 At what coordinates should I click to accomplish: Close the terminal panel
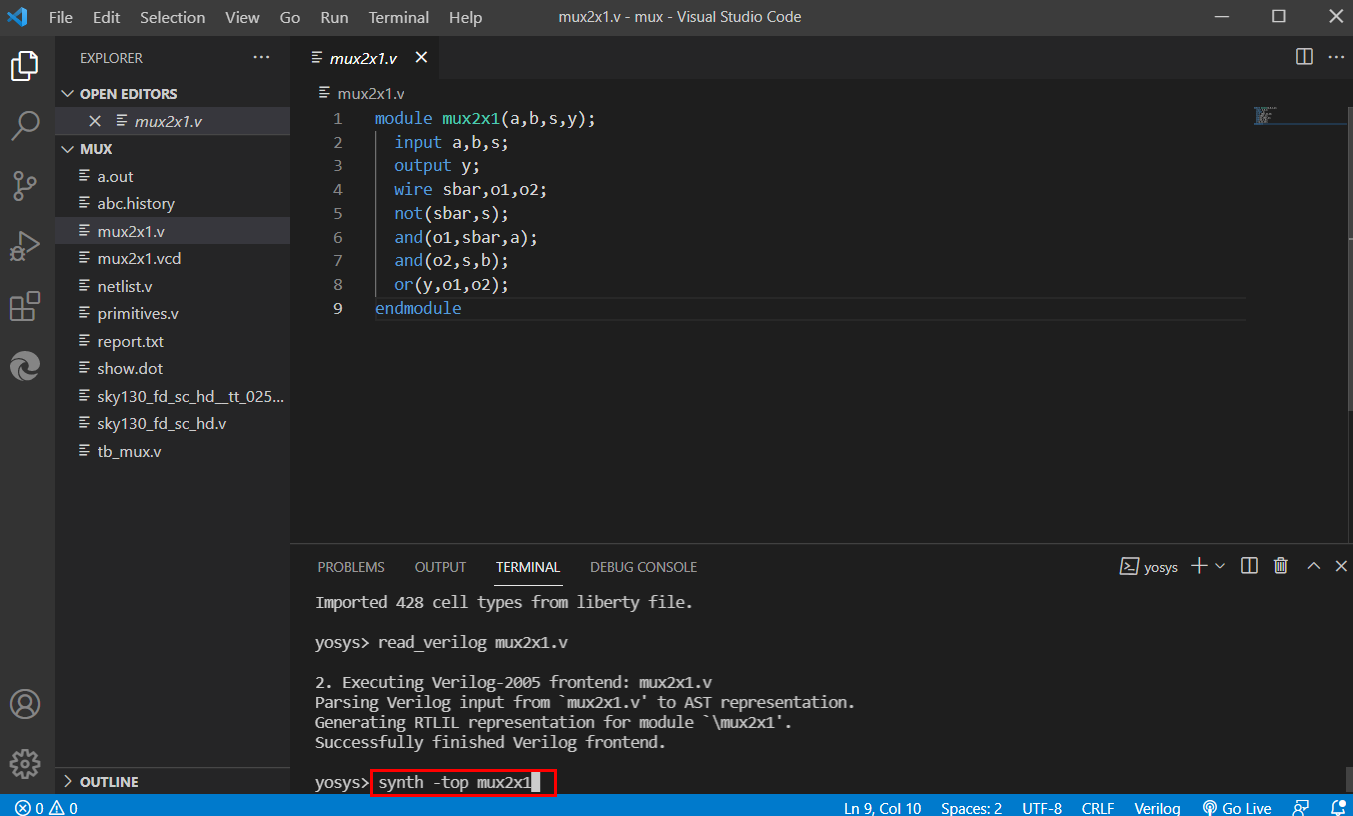point(1342,566)
